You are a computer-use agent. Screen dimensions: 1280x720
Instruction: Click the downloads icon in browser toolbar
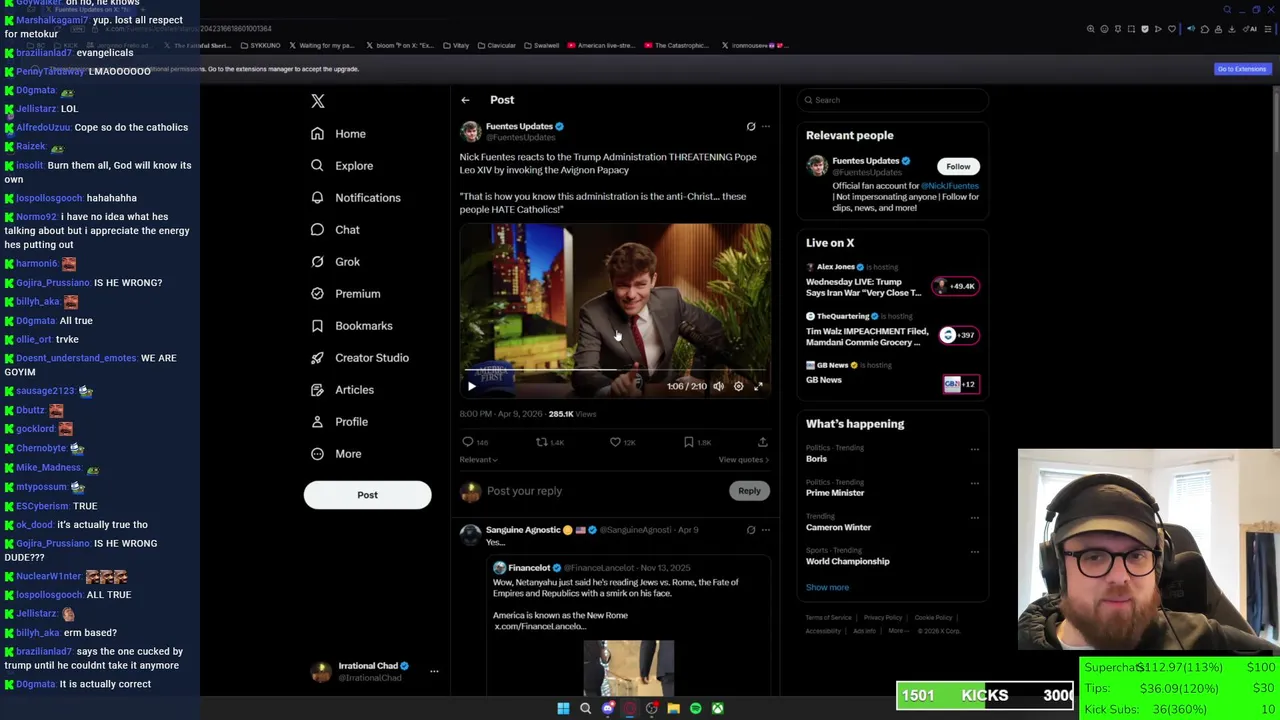click(x=1230, y=29)
